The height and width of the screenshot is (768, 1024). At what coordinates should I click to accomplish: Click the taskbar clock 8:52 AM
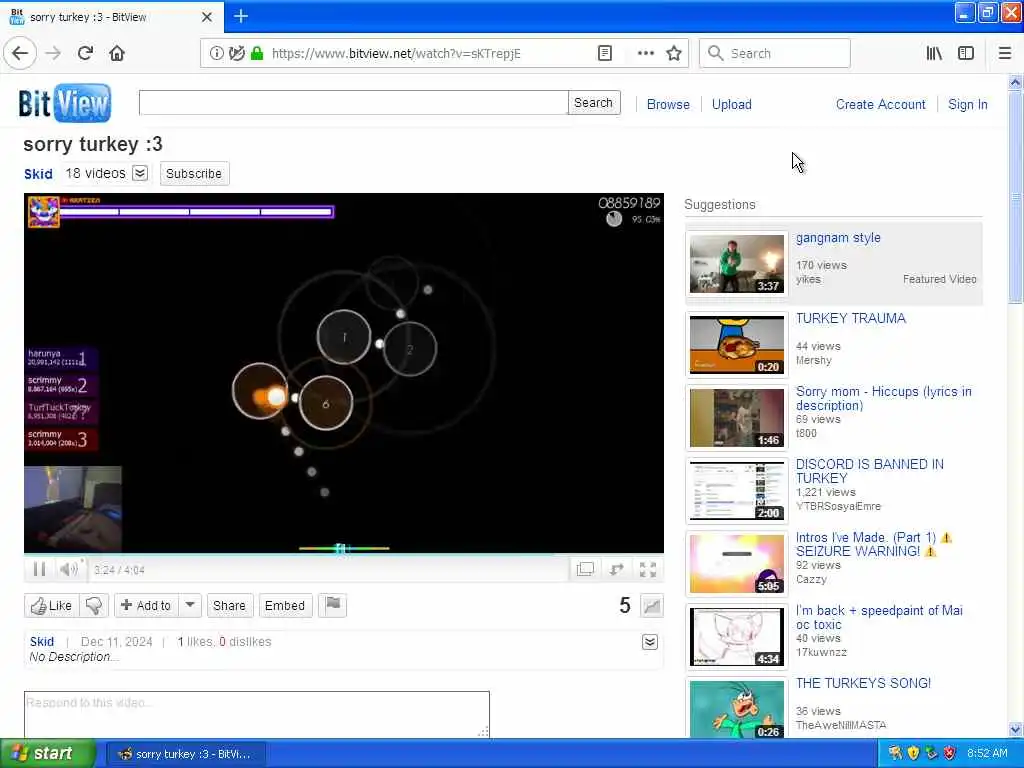coord(987,753)
